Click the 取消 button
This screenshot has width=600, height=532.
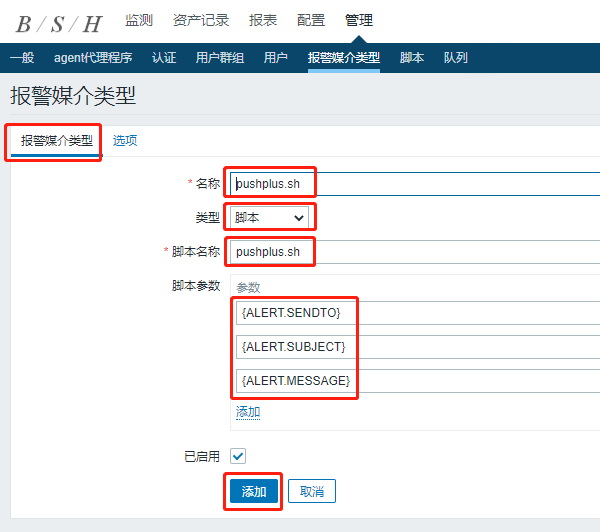312,491
